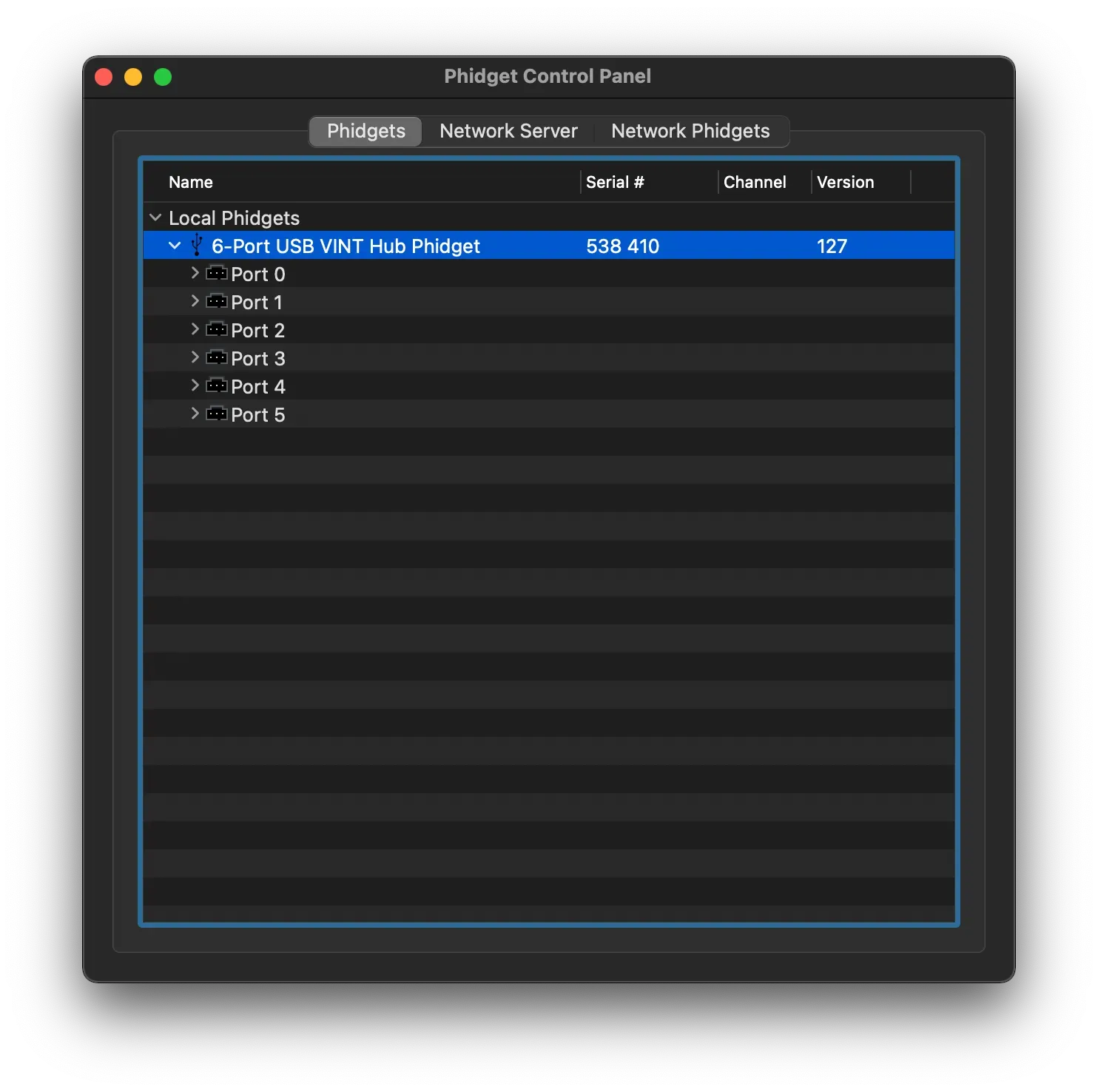The height and width of the screenshot is (1092, 1098).
Task: Select the Port 1 label
Action: click(x=256, y=303)
